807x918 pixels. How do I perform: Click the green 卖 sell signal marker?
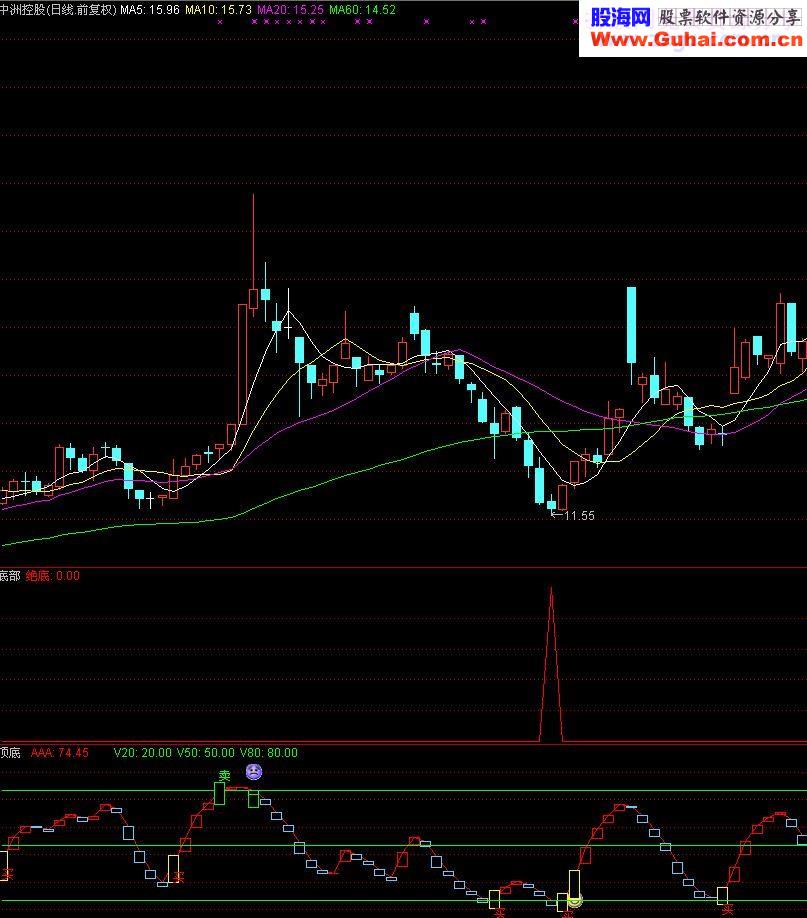coord(224,776)
